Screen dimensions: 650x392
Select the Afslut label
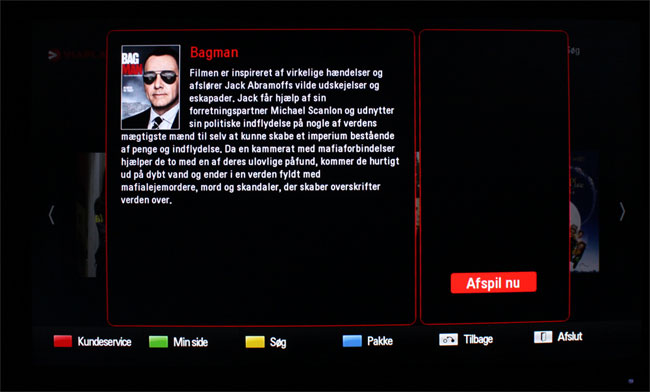pos(570,336)
